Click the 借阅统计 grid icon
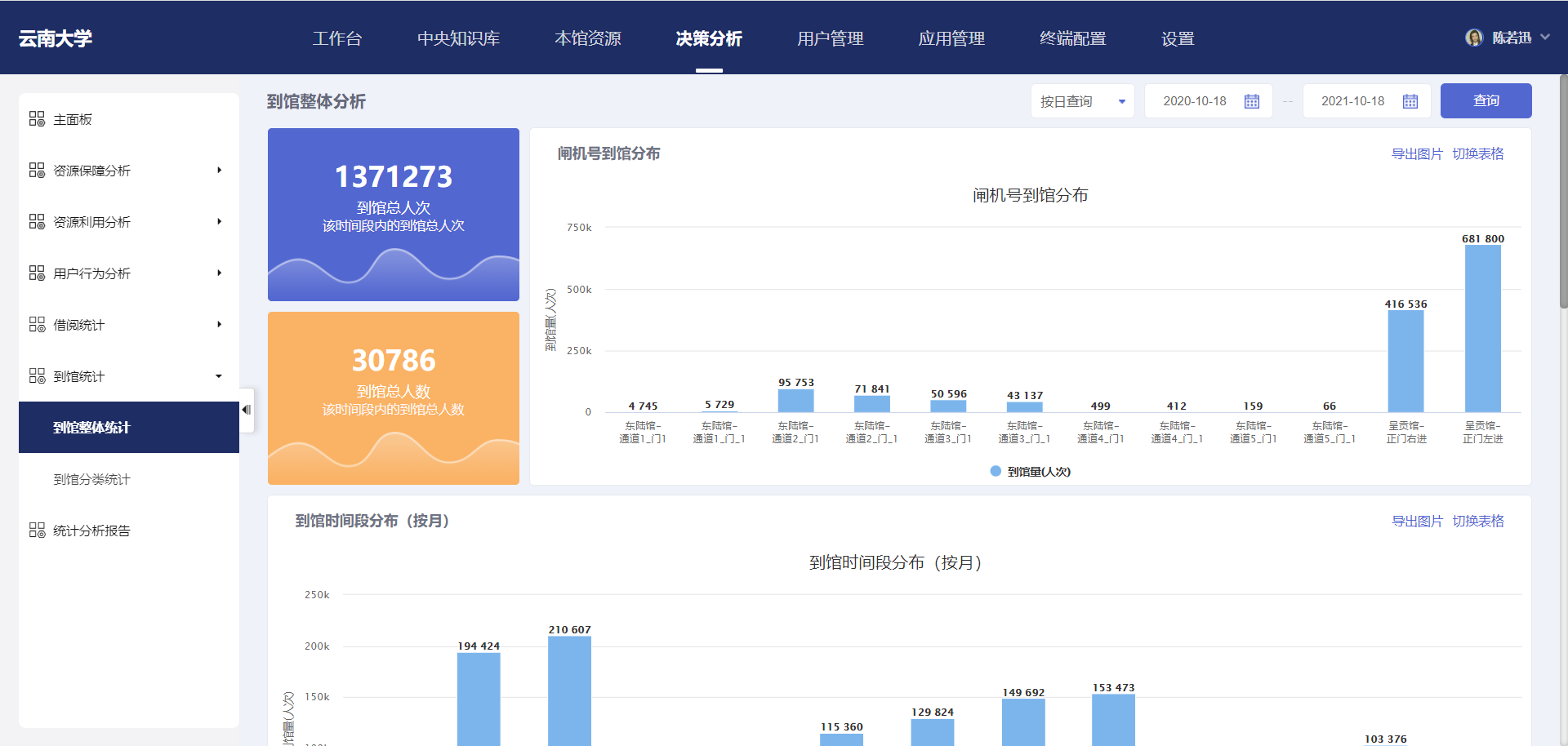1568x746 pixels. (x=37, y=325)
